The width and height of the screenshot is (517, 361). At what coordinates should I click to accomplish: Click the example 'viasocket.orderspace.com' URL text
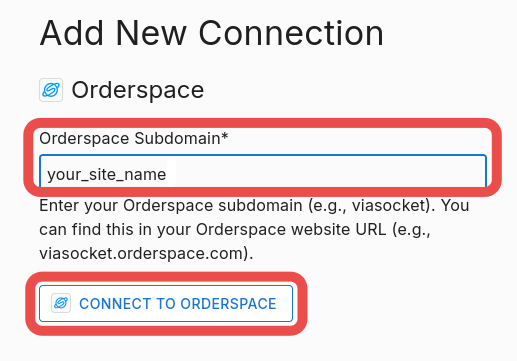(146, 254)
